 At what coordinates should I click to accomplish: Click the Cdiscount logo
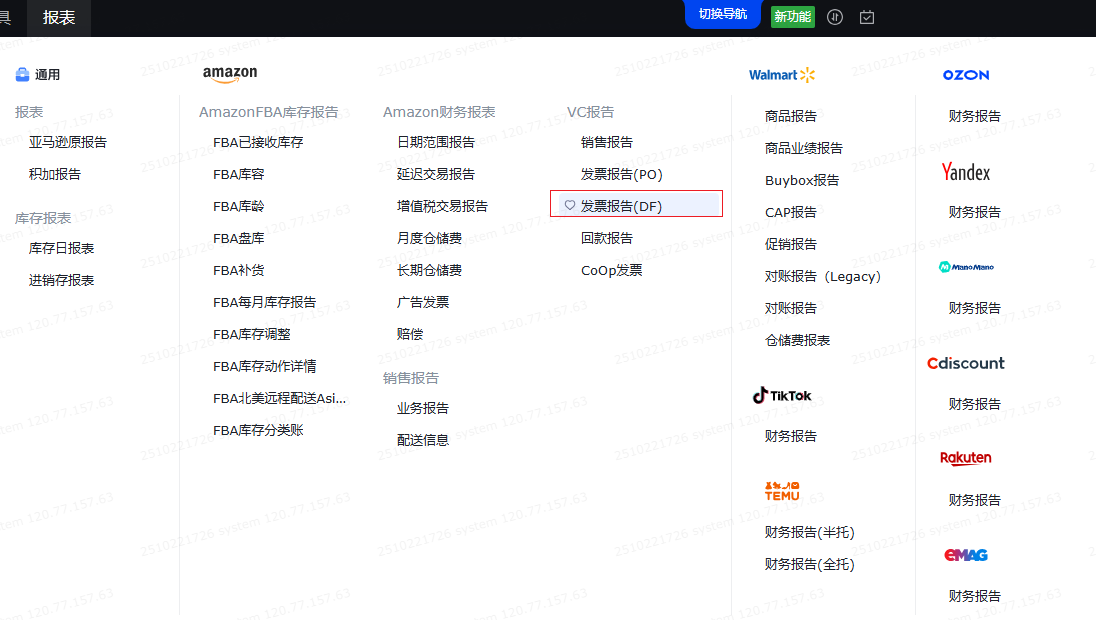pos(966,363)
